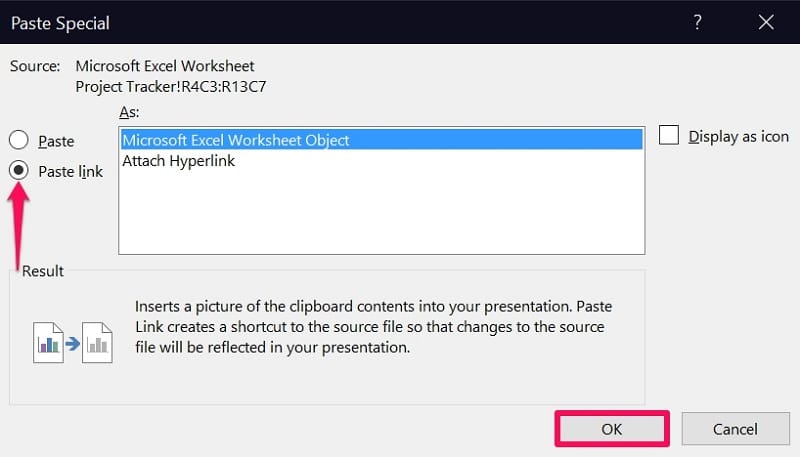Enable the Display as icon checkbox
This screenshot has width=800, height=457.
pyautogui.click(x=670, y=136)
